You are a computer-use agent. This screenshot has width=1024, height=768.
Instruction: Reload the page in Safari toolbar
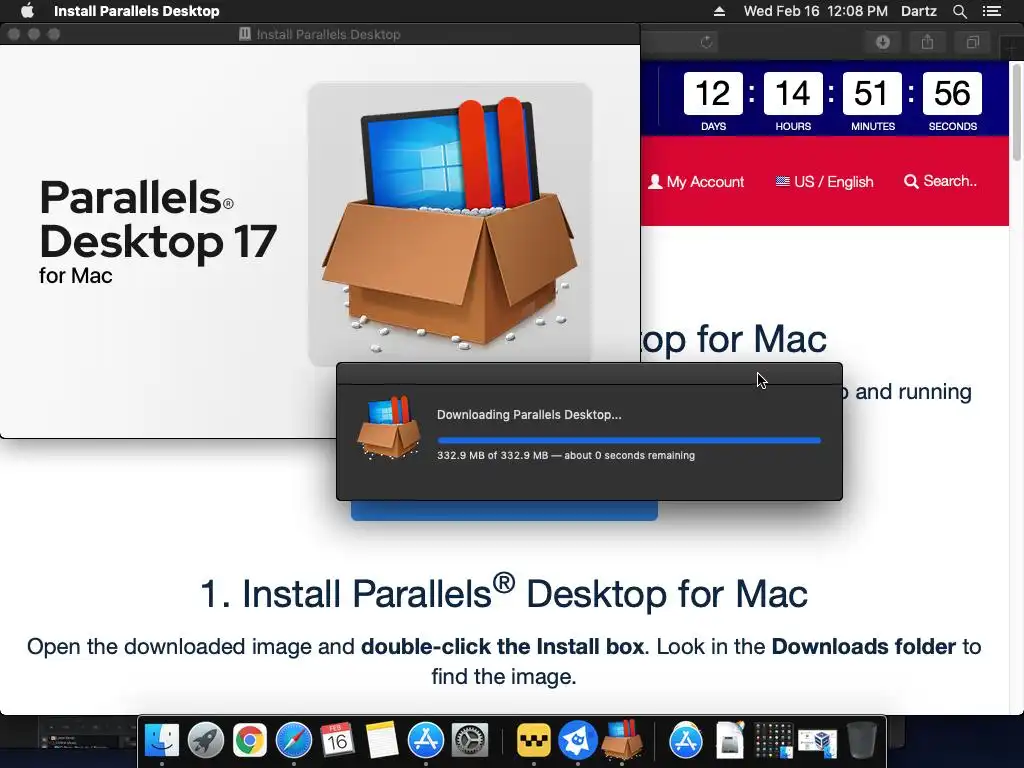pos(706,42)
